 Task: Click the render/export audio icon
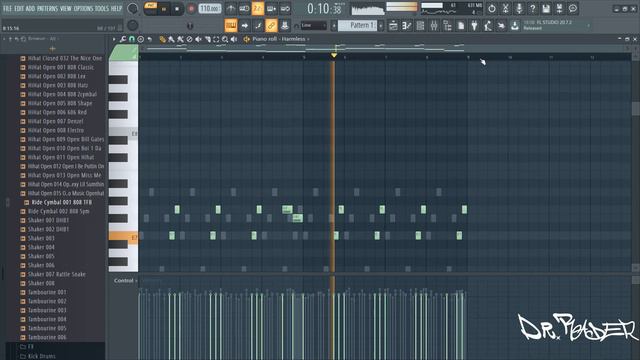560,8
